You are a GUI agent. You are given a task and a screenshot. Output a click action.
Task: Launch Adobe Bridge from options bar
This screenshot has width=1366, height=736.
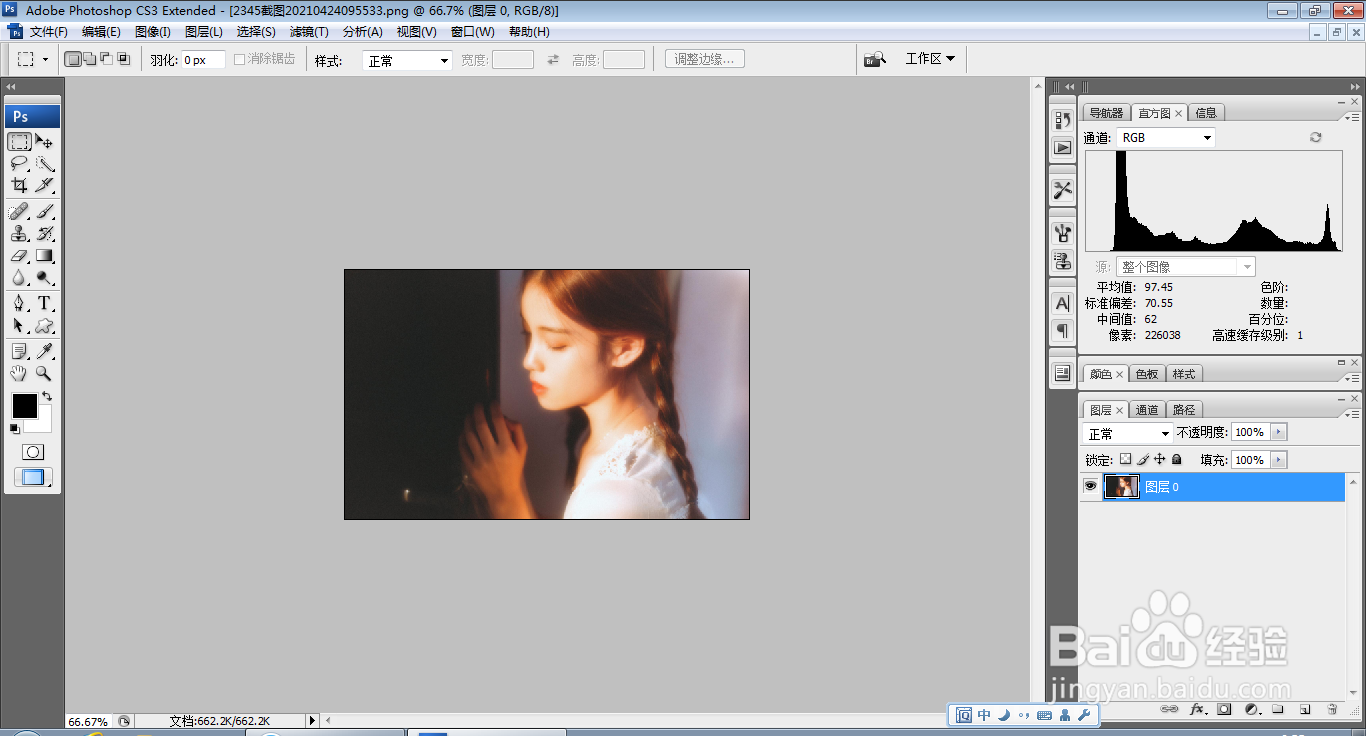[x=875, y=59]
